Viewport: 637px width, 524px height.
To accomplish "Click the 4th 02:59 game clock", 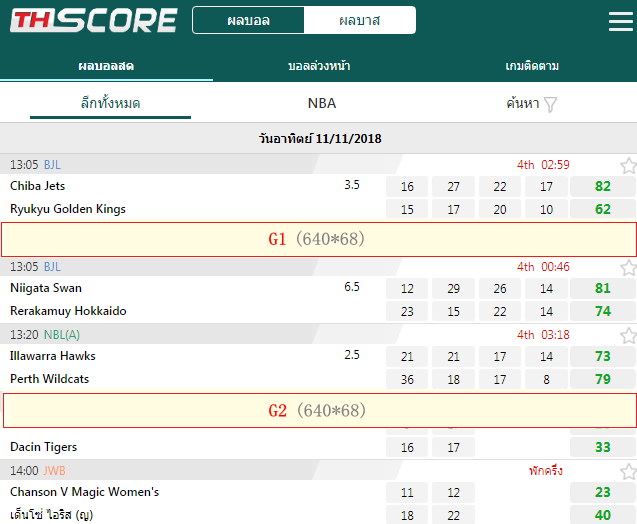I will click(x=543, y=165).
